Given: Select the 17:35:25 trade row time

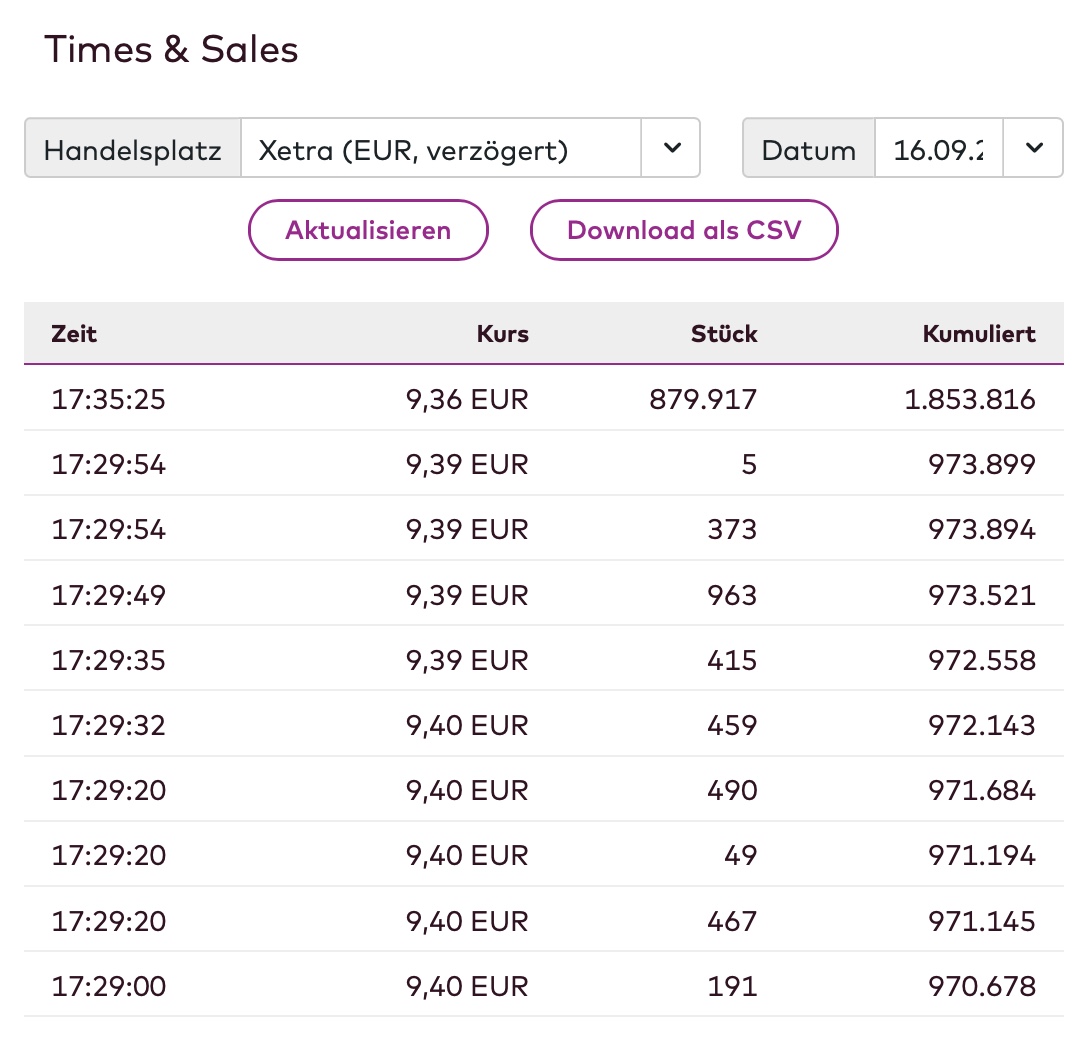Looking at the screenshot, I should (x=108, y=400).
